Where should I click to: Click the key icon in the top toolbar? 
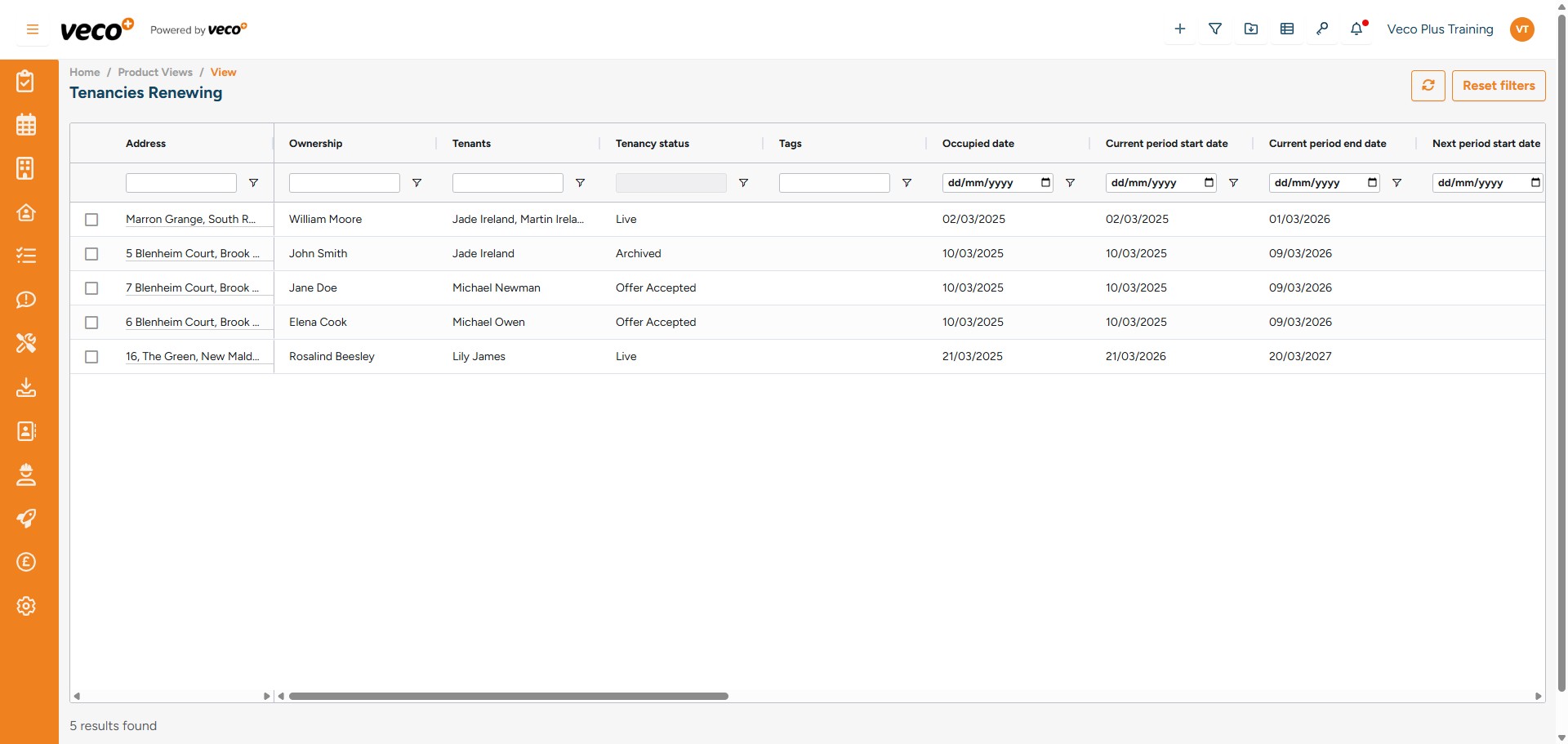[1323, 29]
